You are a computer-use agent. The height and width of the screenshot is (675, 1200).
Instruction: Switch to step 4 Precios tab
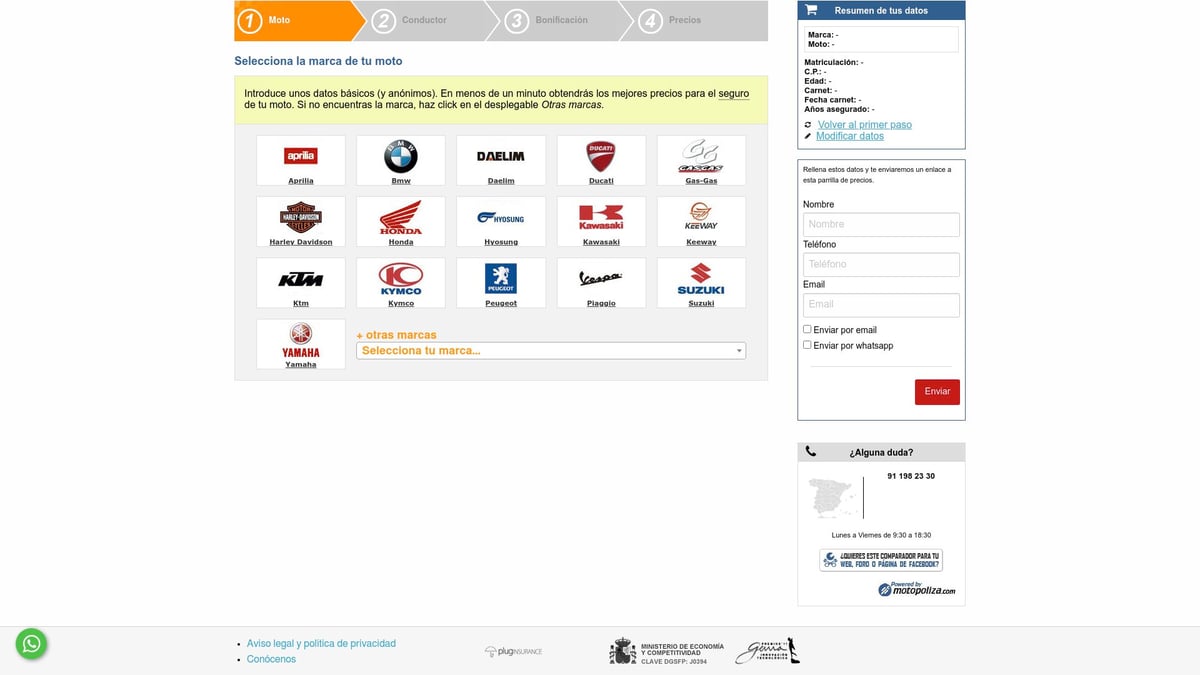click(x=684, y=20)
